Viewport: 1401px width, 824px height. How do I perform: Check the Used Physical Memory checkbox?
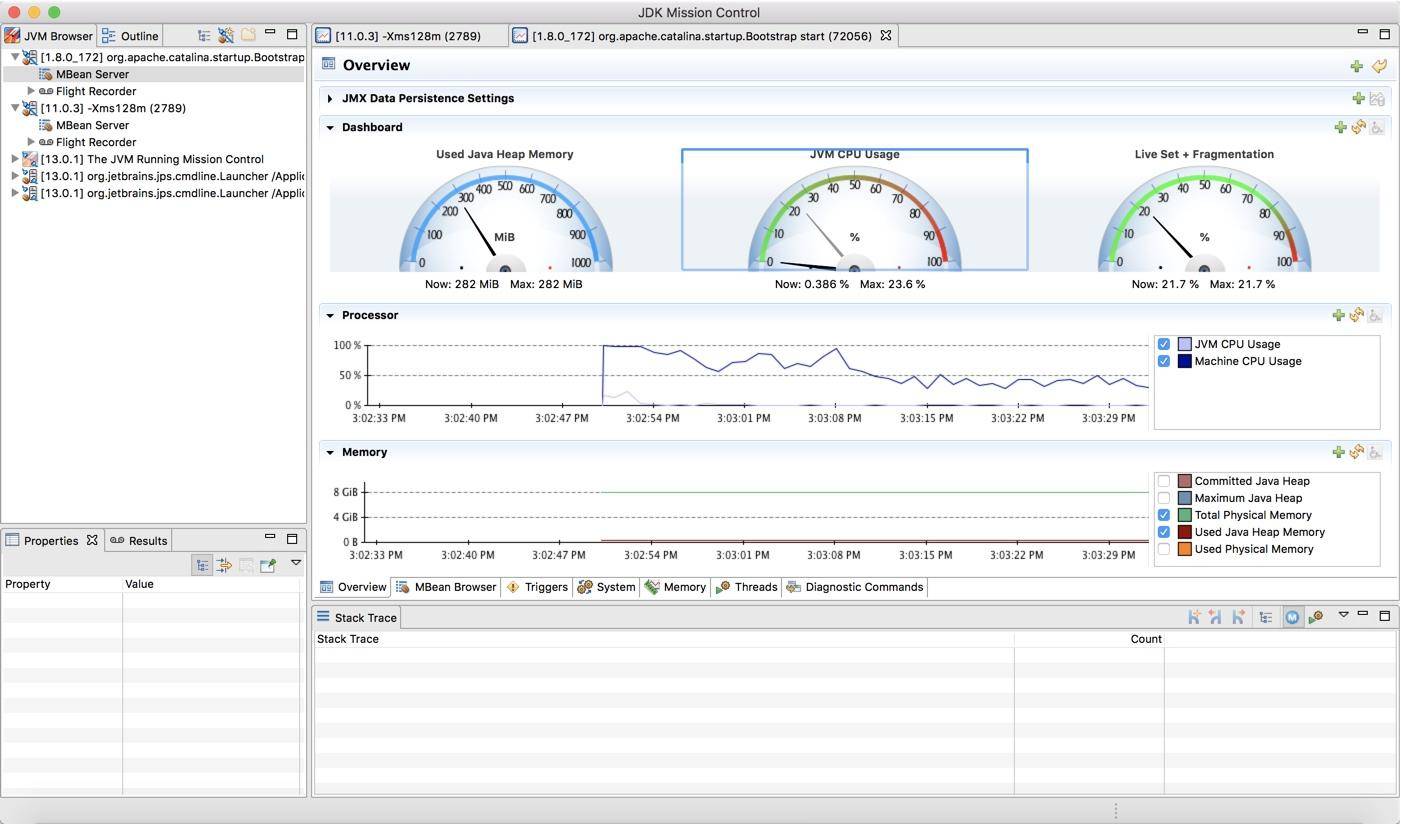(1164, 549)
